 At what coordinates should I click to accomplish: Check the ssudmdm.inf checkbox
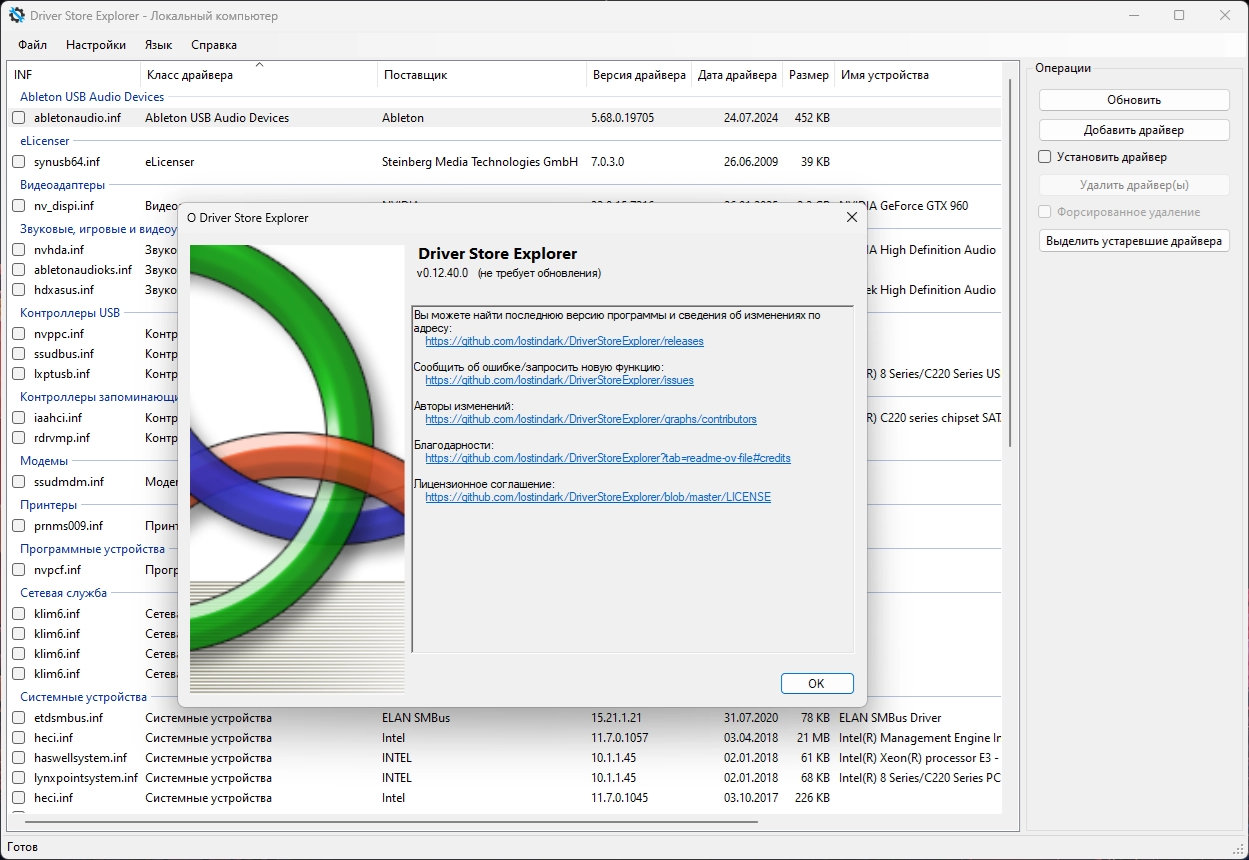[x=18, y=482]
